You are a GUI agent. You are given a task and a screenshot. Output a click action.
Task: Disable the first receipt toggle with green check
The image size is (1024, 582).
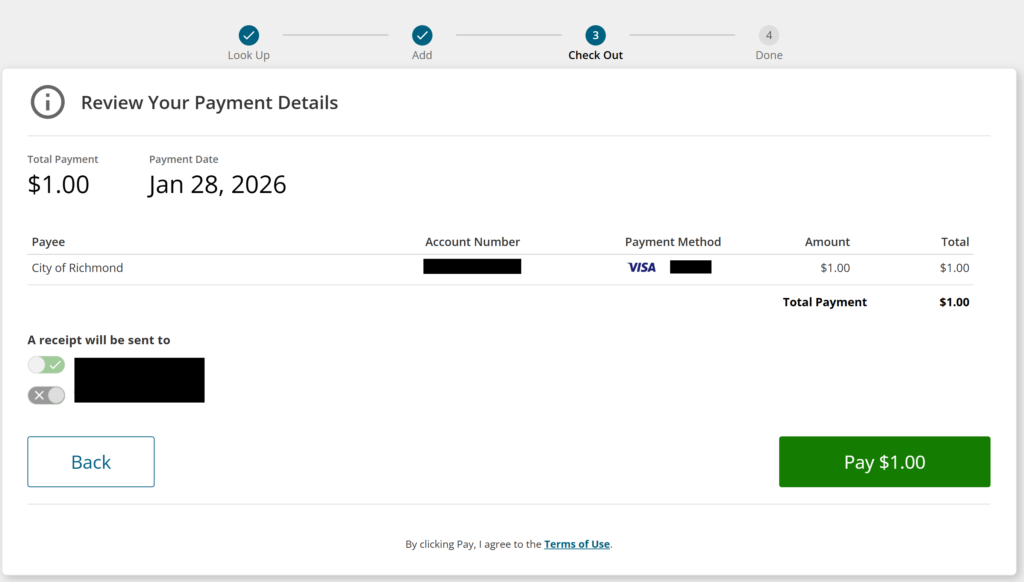[x=46, y=365]
